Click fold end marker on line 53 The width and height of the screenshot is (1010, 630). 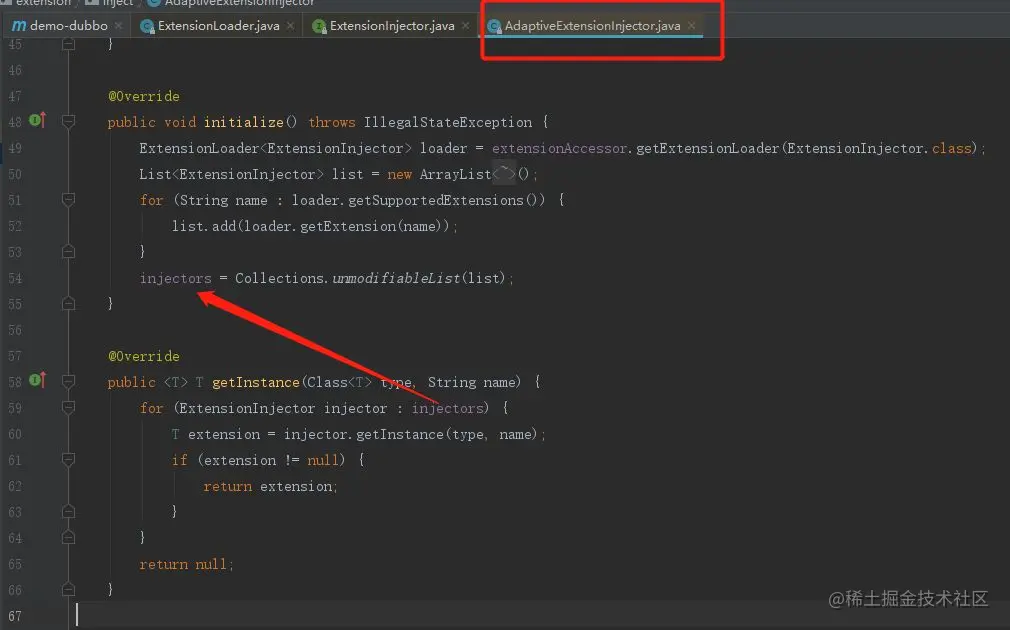(68, 252)
